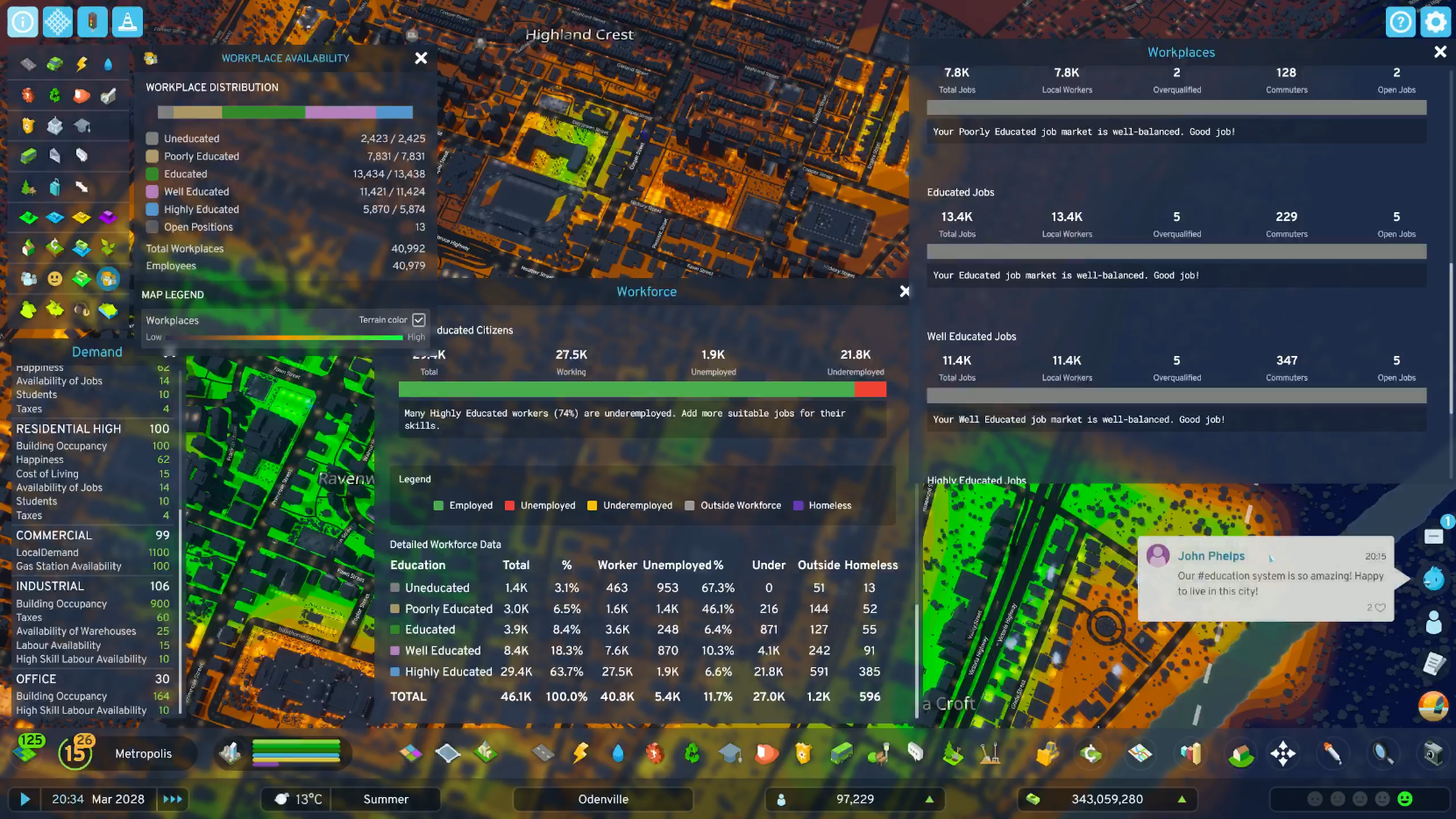This screenshot has width=1456, height=819.
Task: Open the Public transport bus menu
Action: (x=841, y=753)
